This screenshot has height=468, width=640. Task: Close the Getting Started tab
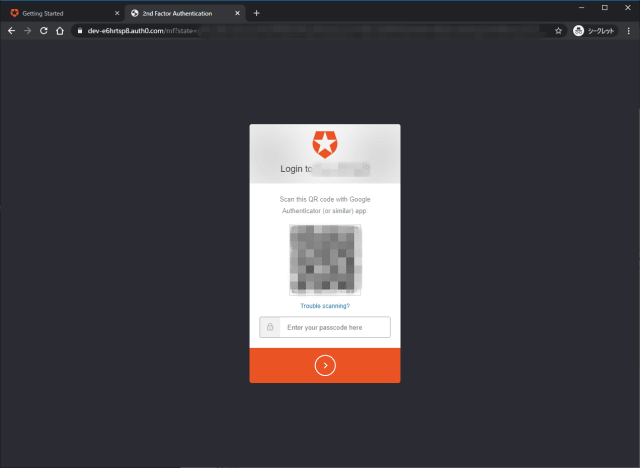(117, 13)
